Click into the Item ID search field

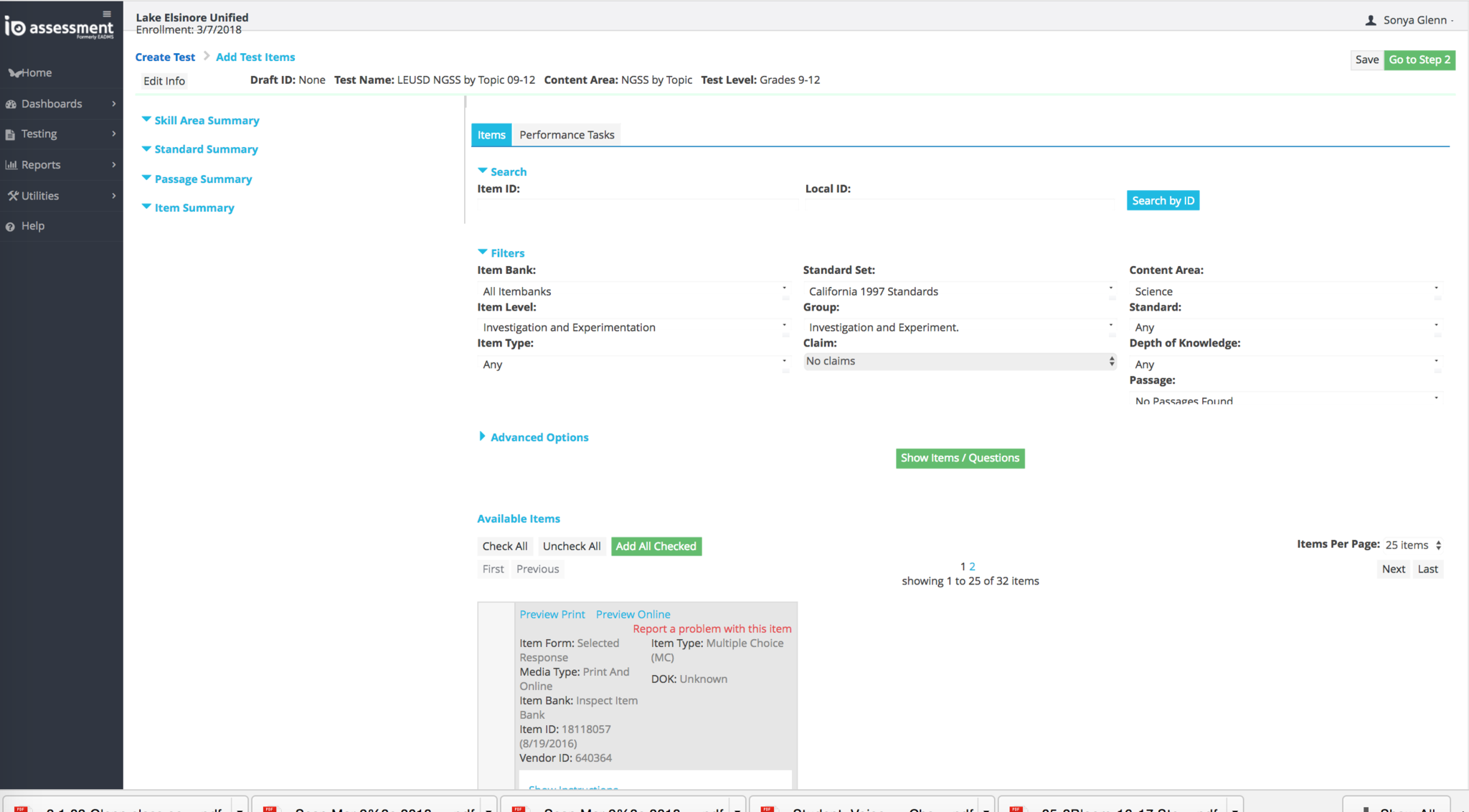(x=637, y=206)
